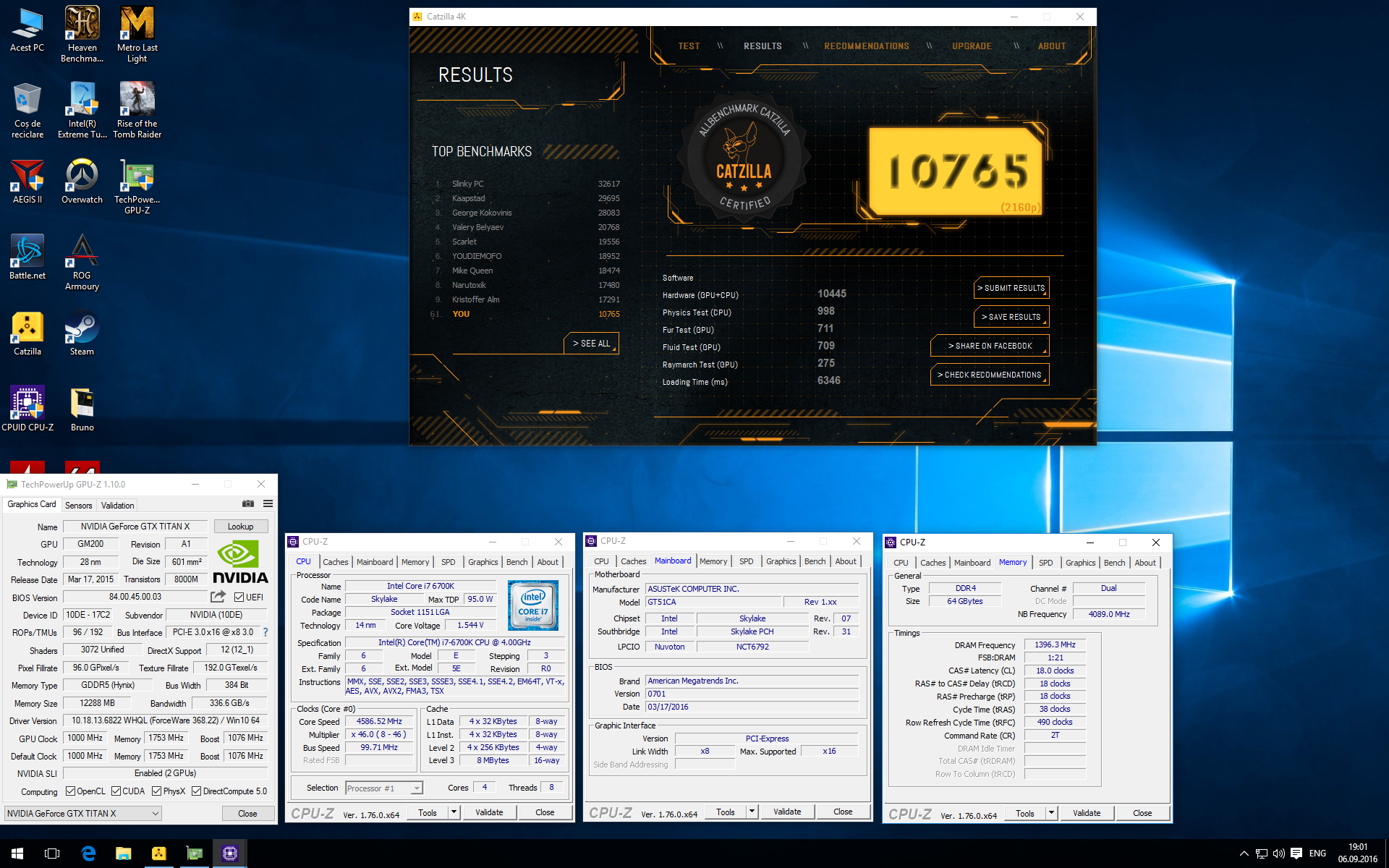
Task: Expand Tools arrow in CPU-Z CPU window
Action: coord(454,812)
